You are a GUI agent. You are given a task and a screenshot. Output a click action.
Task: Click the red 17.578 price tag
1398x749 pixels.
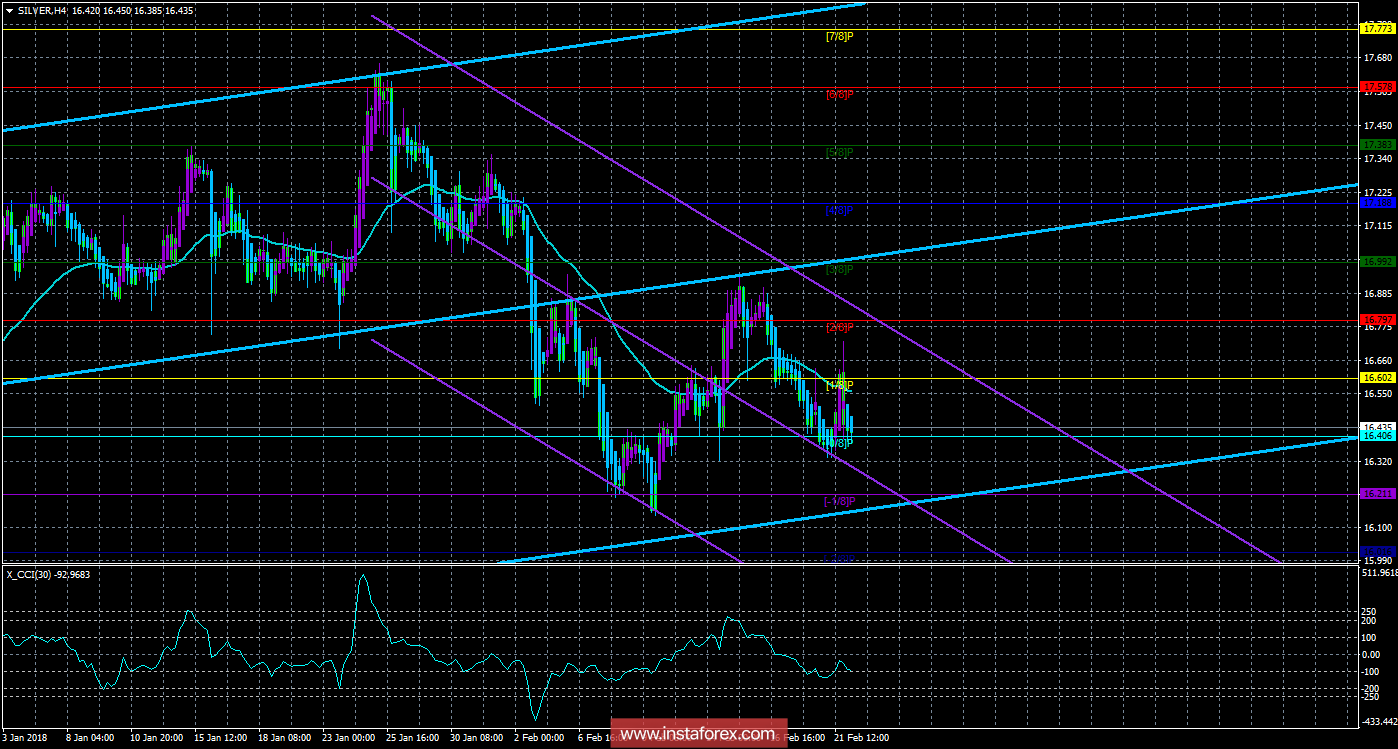pyautogui.click(x=1376, y=87)
